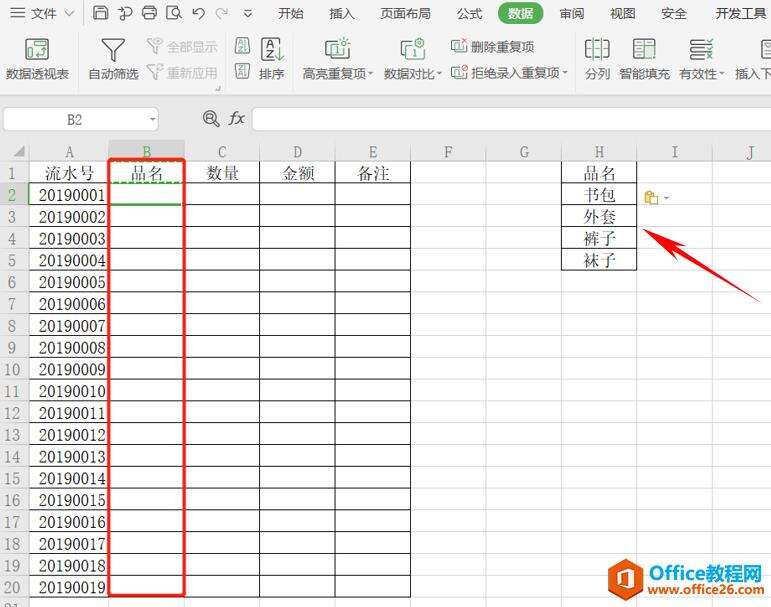Click the Redo arrow icon

pos(222,13)
